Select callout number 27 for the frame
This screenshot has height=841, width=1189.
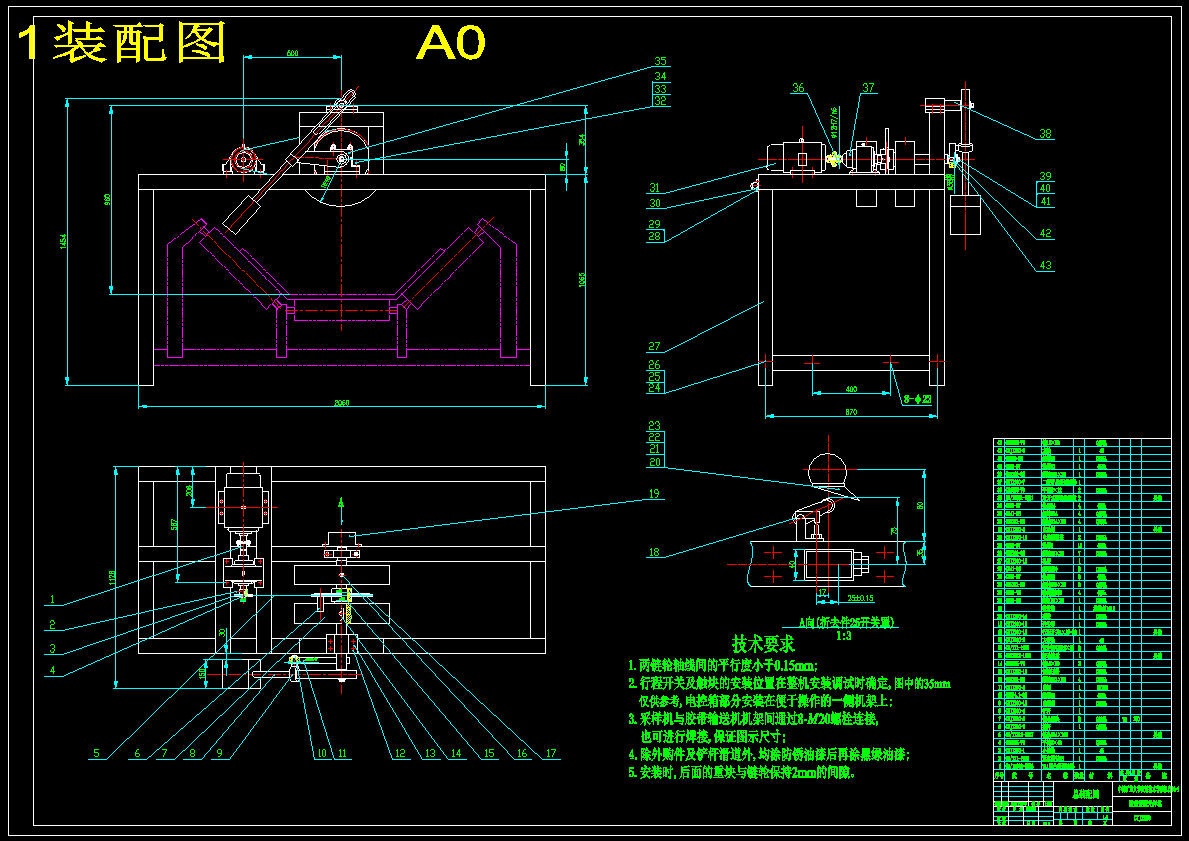(654, 347)
